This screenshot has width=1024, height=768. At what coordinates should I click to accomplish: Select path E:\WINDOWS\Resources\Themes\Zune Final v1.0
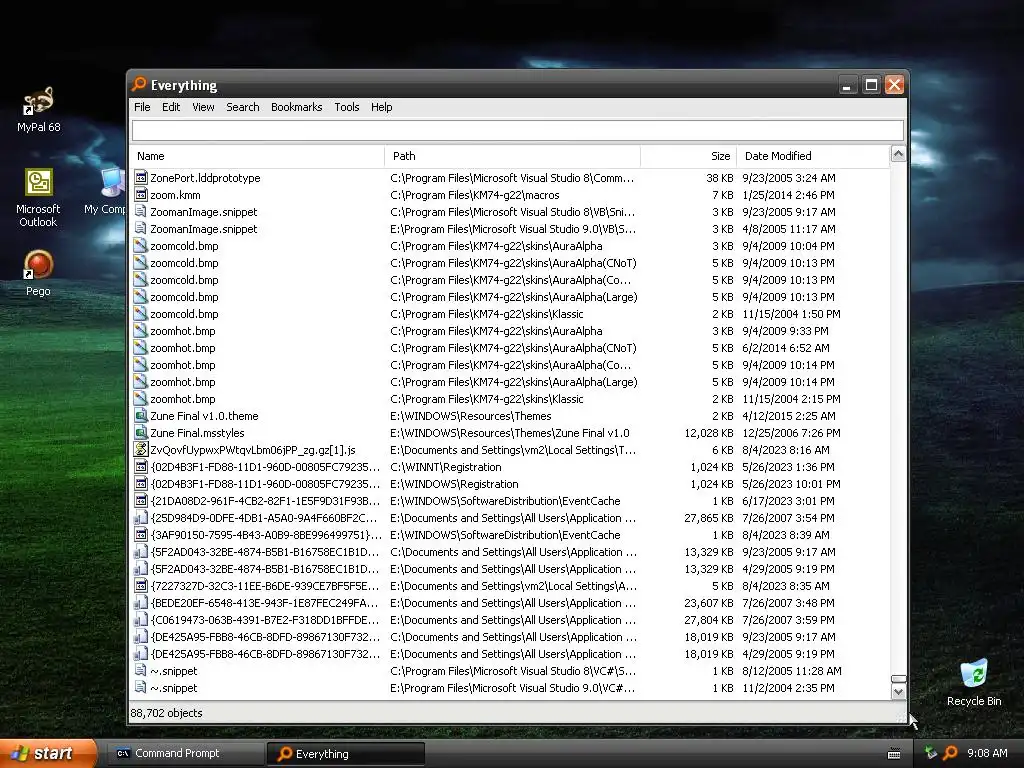tap(509, 433)
